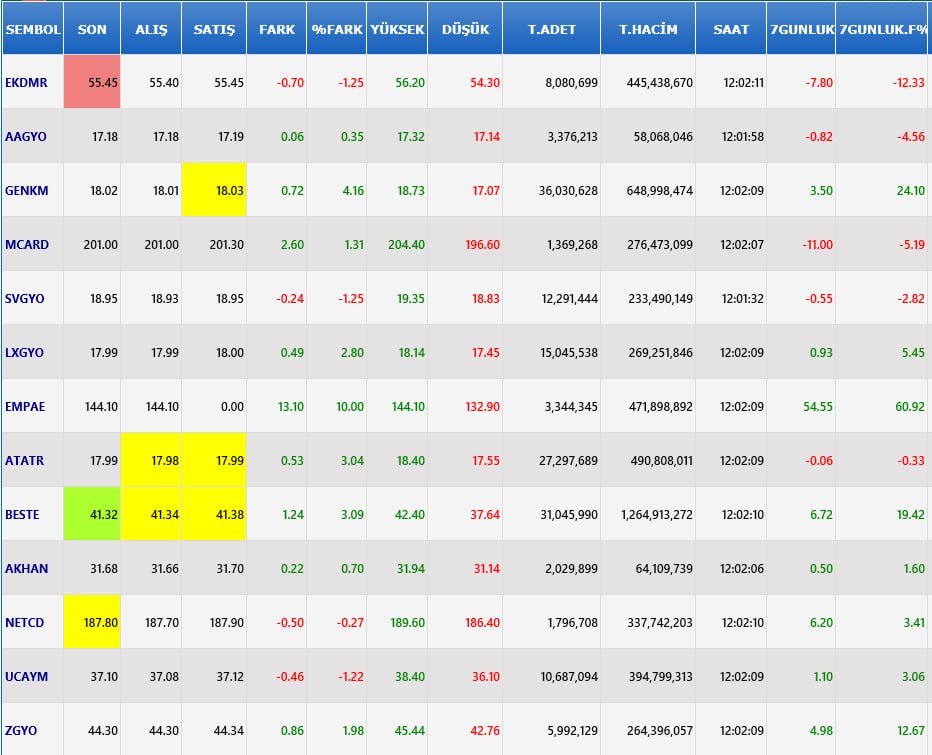Click ZGYO high value 45.44
Image resolution: width=932 pixels, height=755 pixels.
410,731
